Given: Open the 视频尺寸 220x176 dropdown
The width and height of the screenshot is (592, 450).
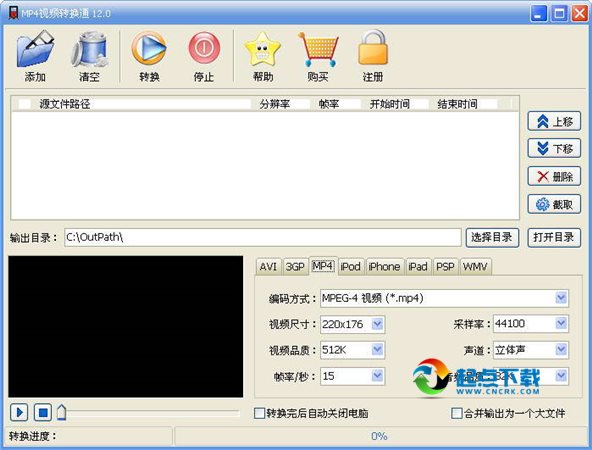Looking at the screenshot, I should tap(353, 324).
